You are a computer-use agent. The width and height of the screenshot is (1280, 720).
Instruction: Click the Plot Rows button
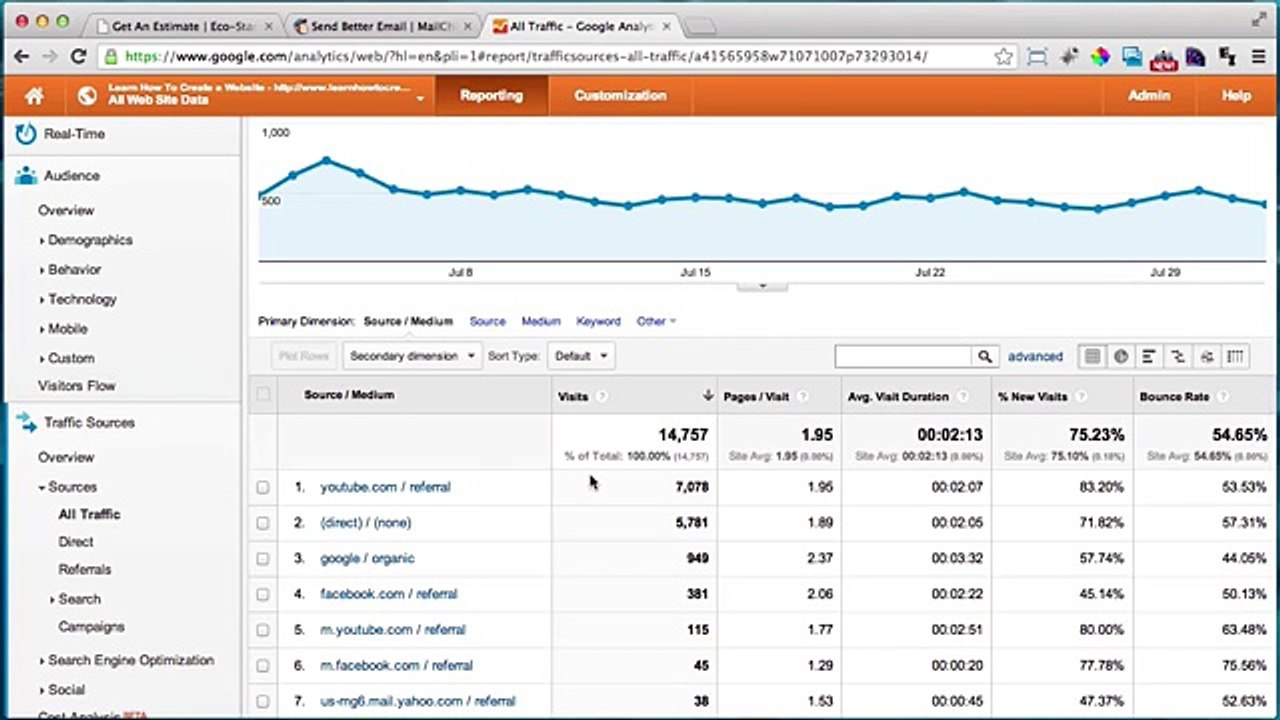tap(303, 356)
